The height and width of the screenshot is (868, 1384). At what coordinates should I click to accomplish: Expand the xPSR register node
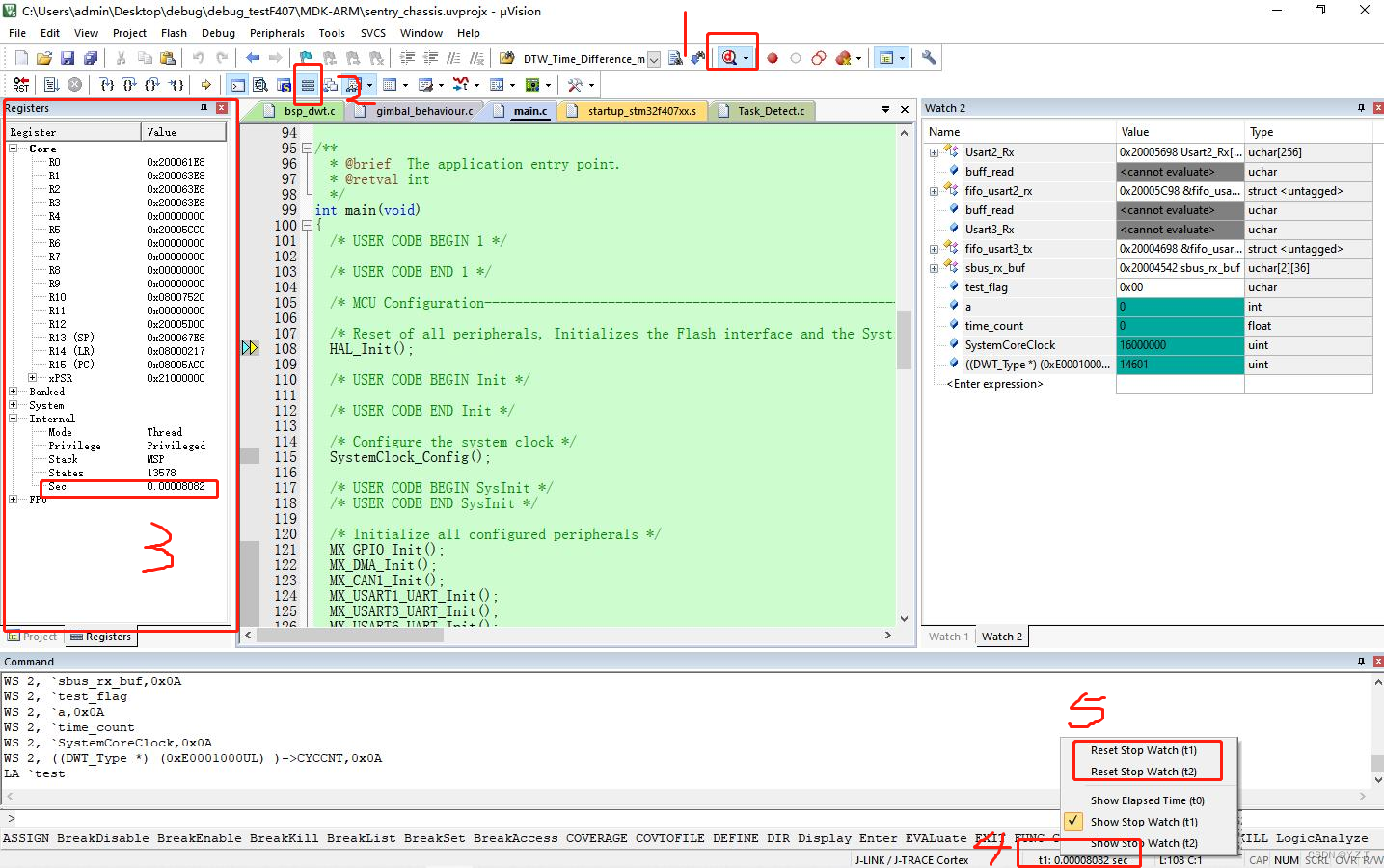(x=33, y=378)
